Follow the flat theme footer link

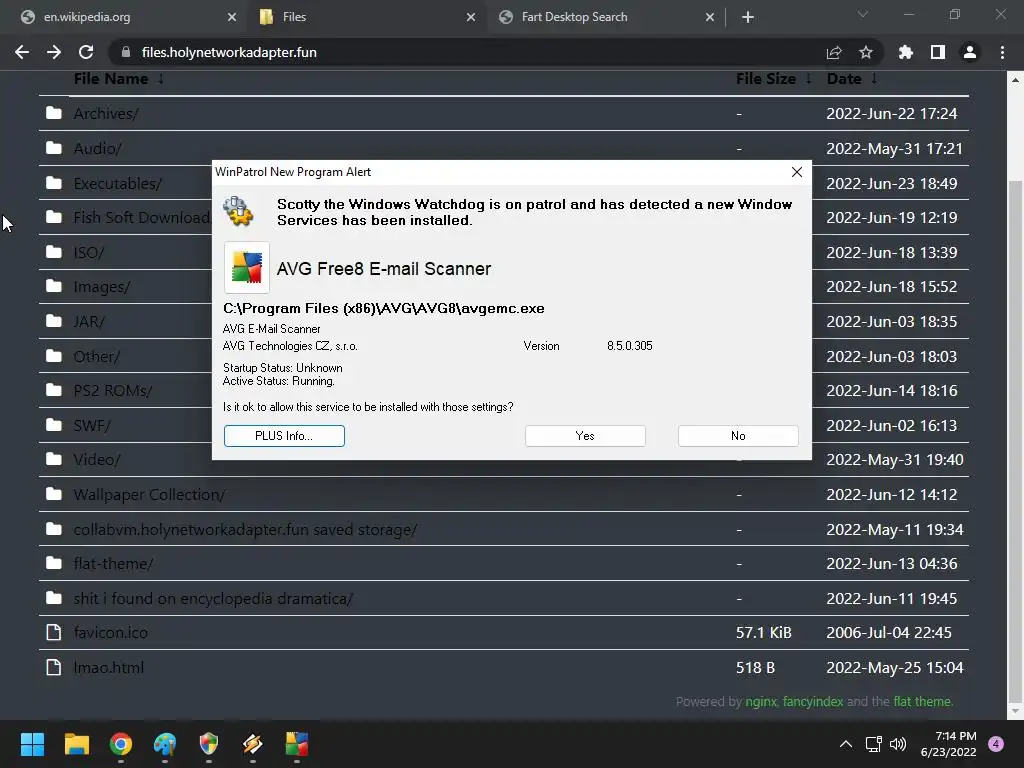pyautogui.click(x=922, y=701)
